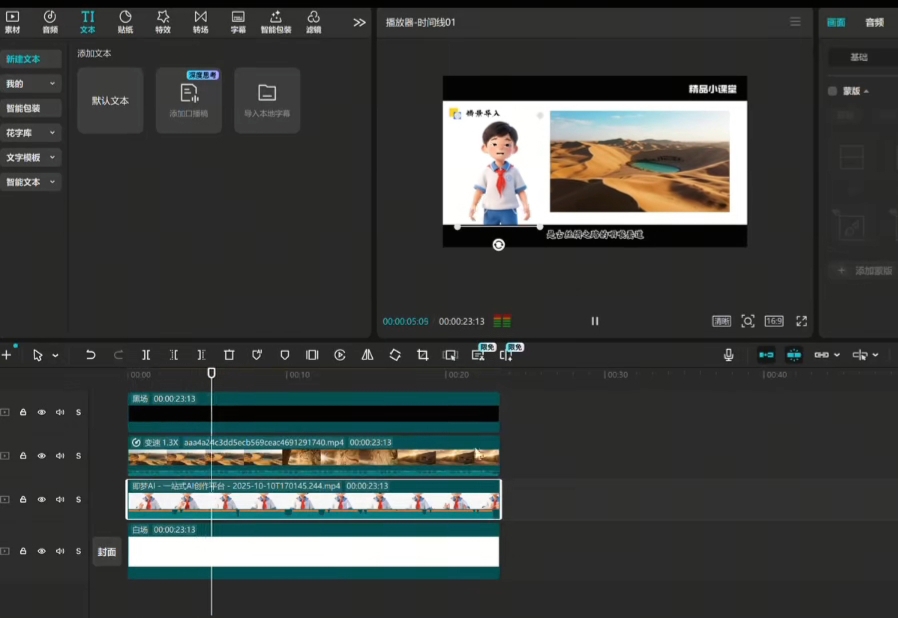Enter fullscreen preview in the player

(x=801, y=321)
